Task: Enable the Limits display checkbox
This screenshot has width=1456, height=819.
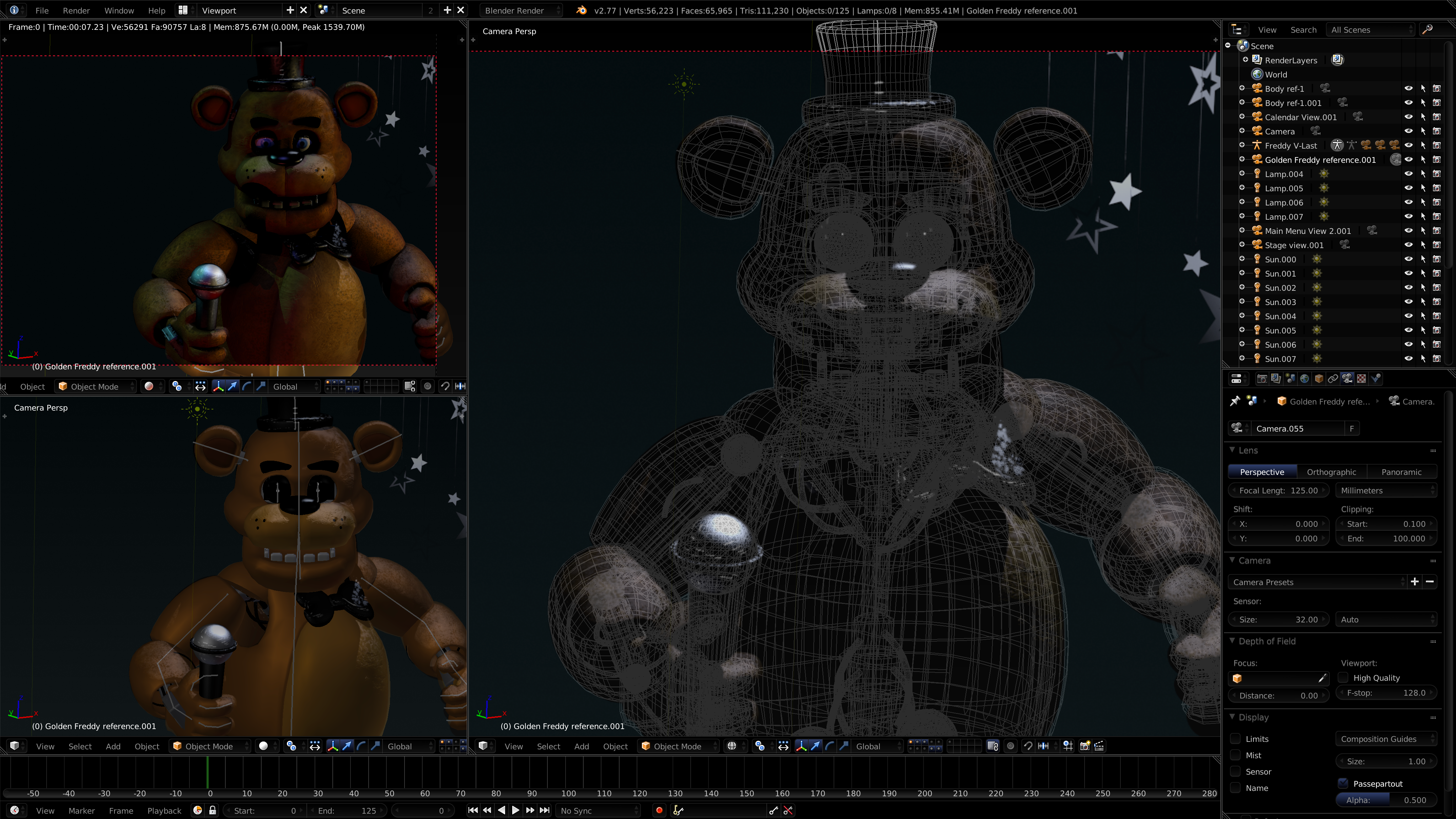Action: [1236, 739]
